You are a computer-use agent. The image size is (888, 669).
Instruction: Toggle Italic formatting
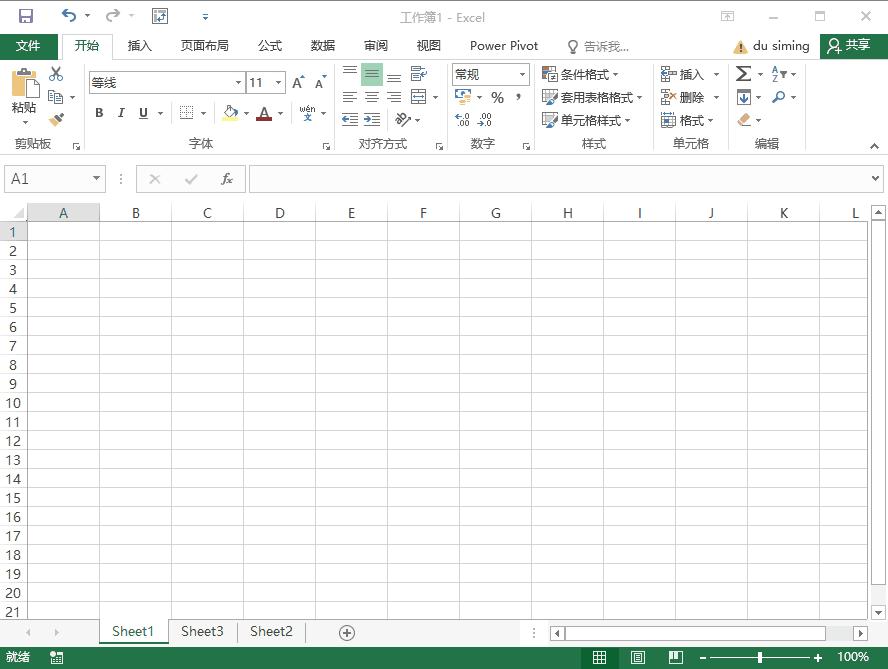click(x=121, y=113)
